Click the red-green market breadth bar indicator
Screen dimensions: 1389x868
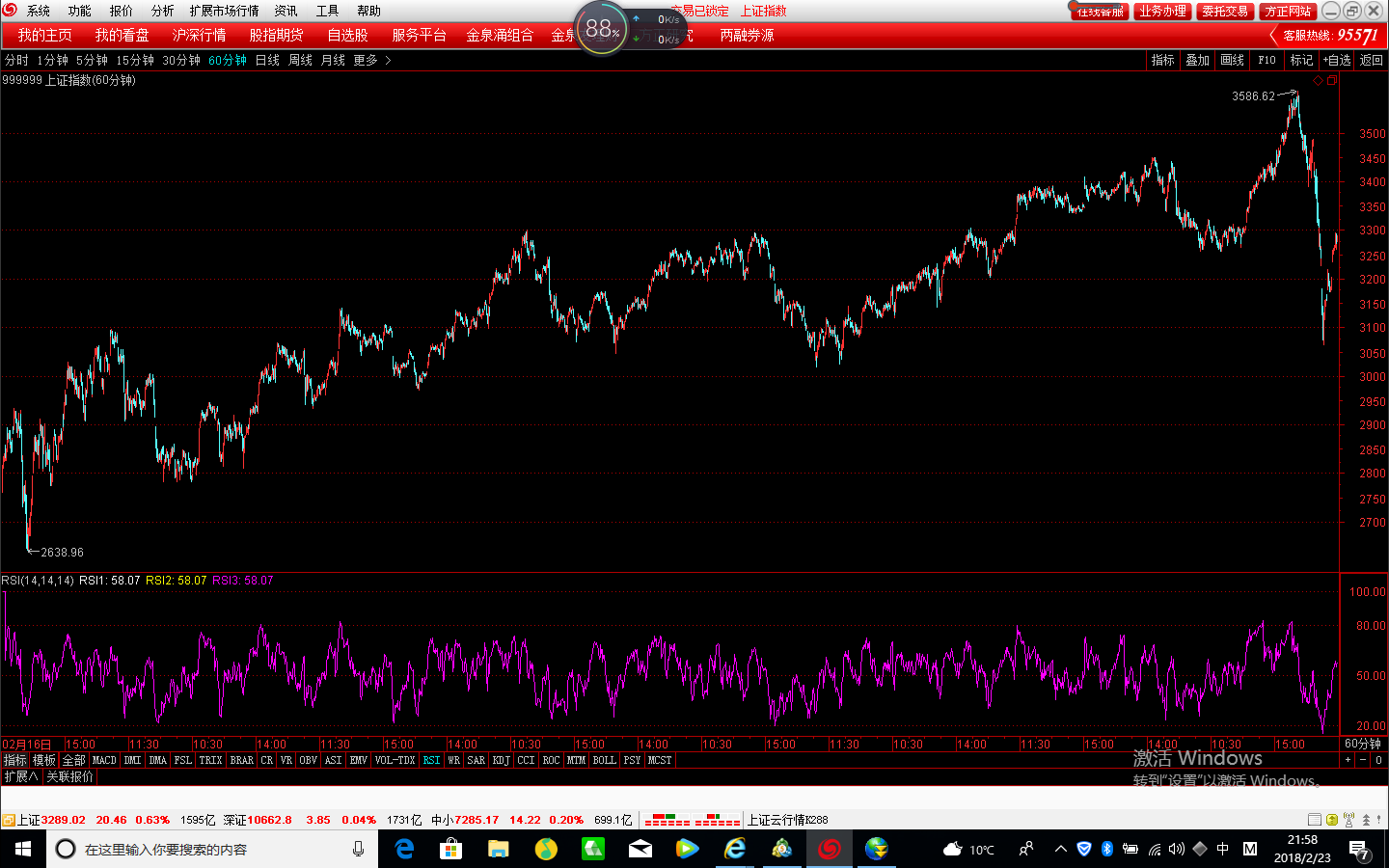[693, 820]
